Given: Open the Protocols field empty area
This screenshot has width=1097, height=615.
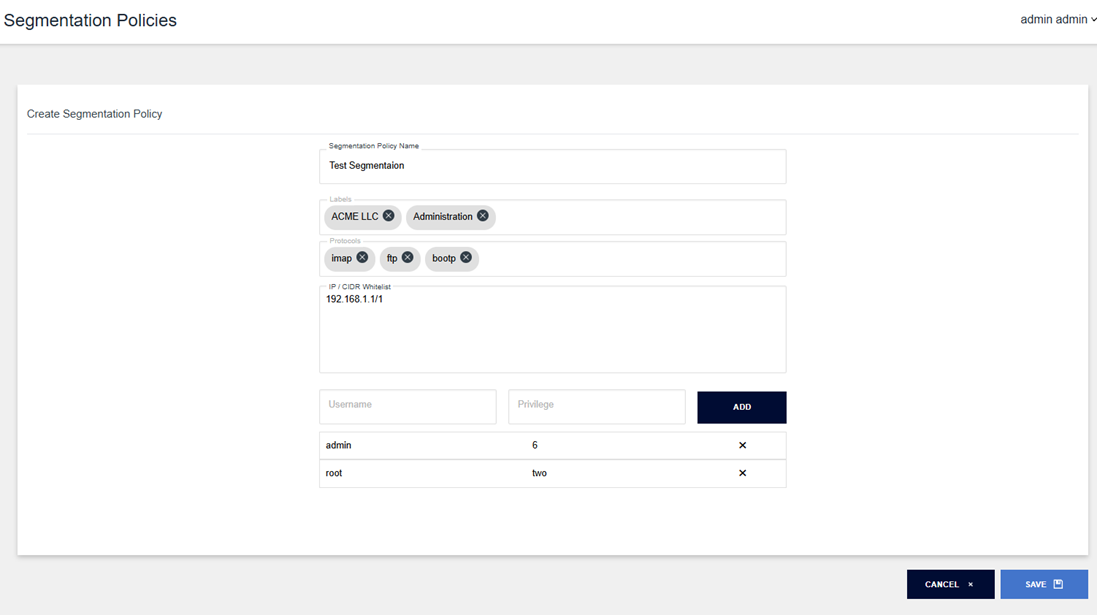Looking at the screenshot, I should (x=630, y=259).
